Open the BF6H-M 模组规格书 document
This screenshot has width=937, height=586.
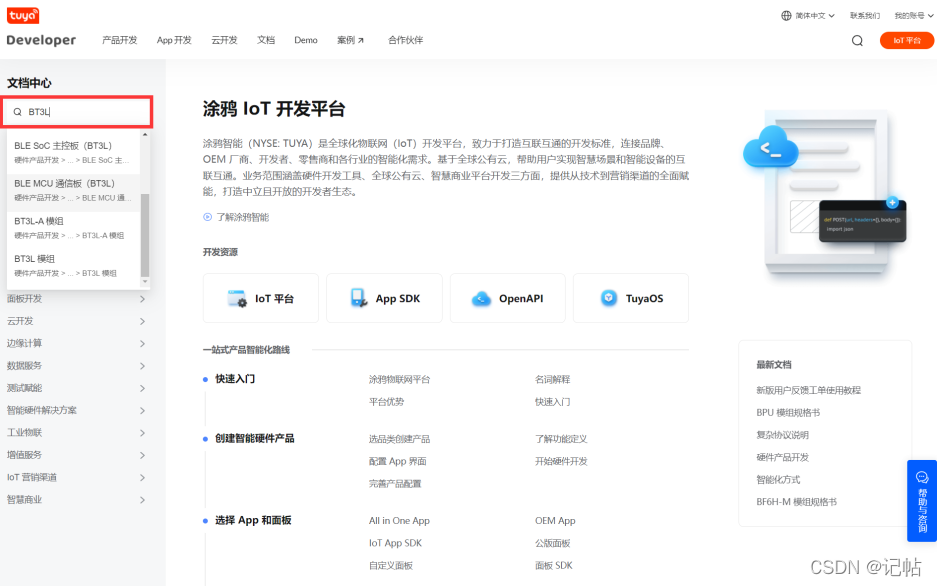(x=797, y=502)
